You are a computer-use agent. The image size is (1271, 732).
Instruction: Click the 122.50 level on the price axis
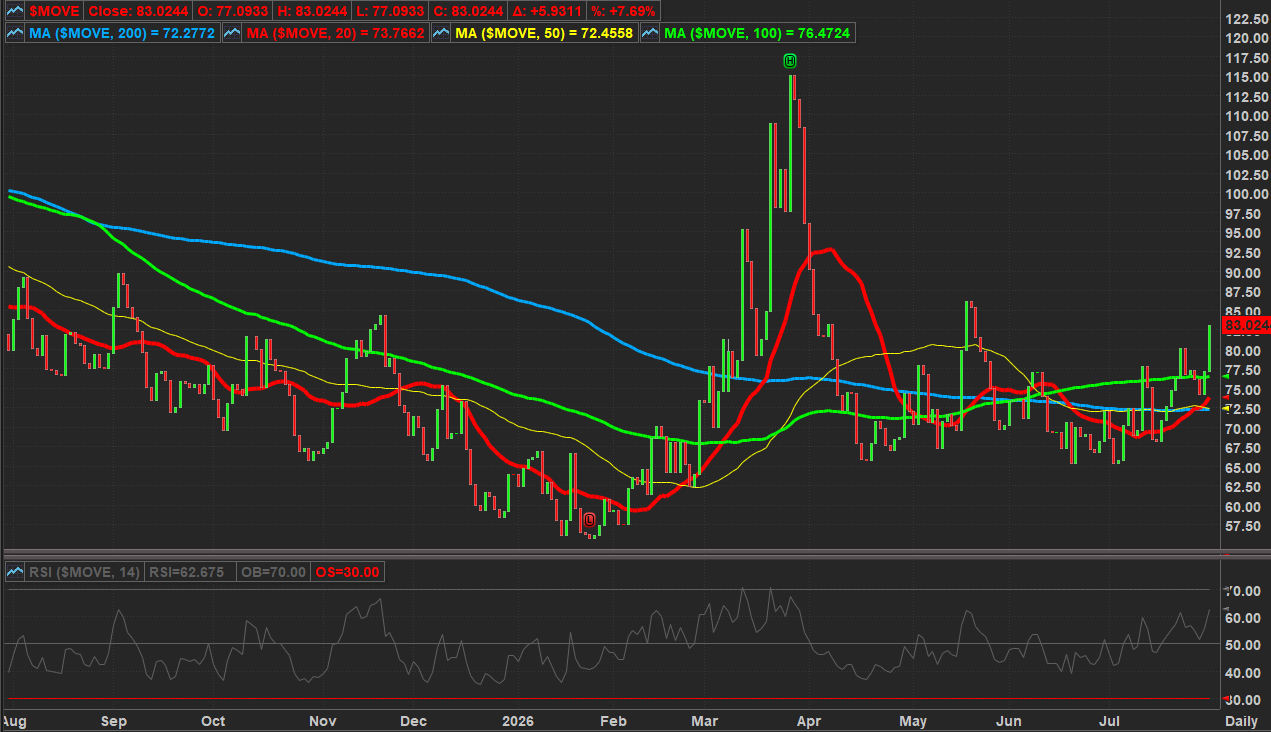click(1245, 19)
